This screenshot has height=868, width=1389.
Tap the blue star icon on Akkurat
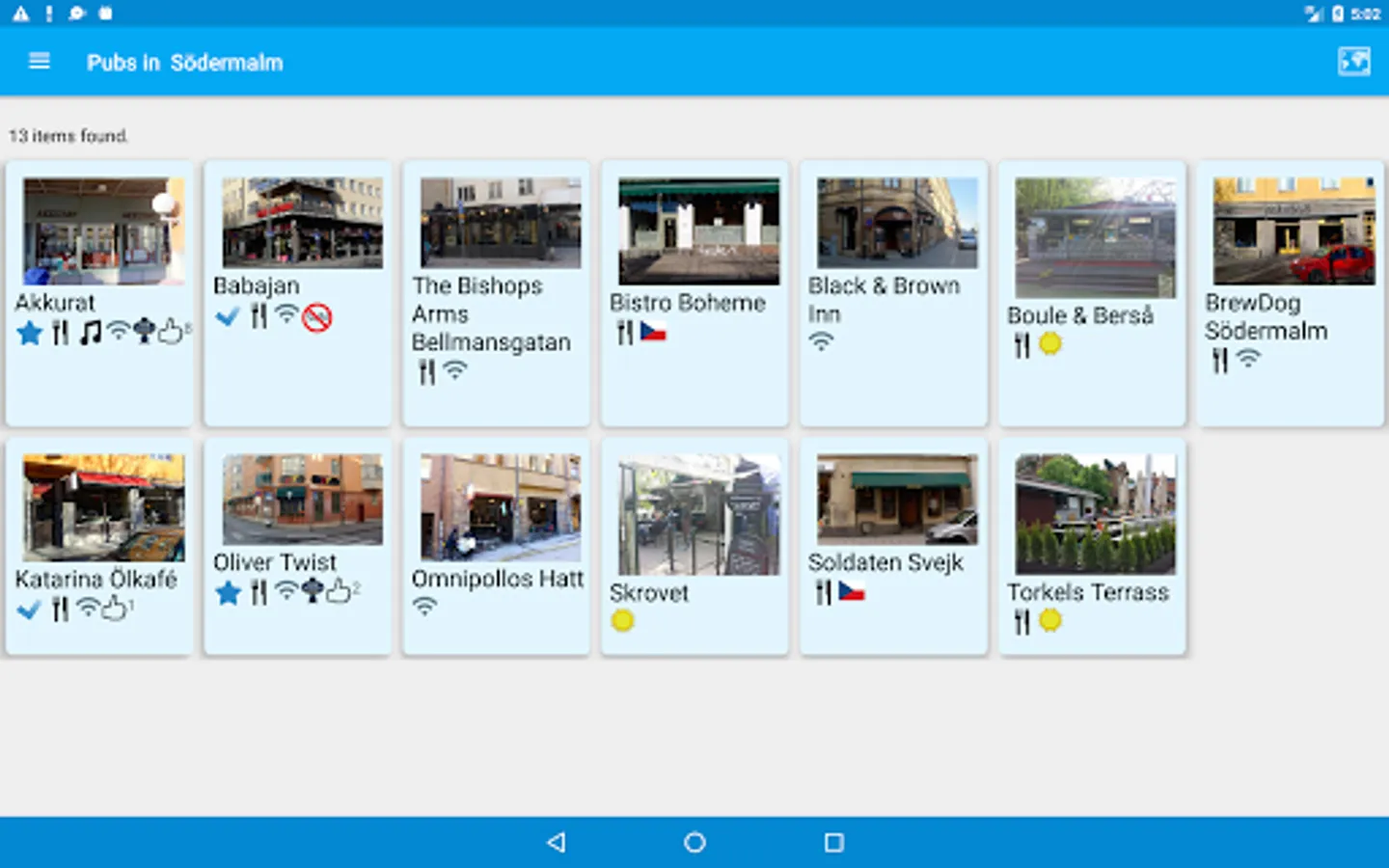(30, 333)
